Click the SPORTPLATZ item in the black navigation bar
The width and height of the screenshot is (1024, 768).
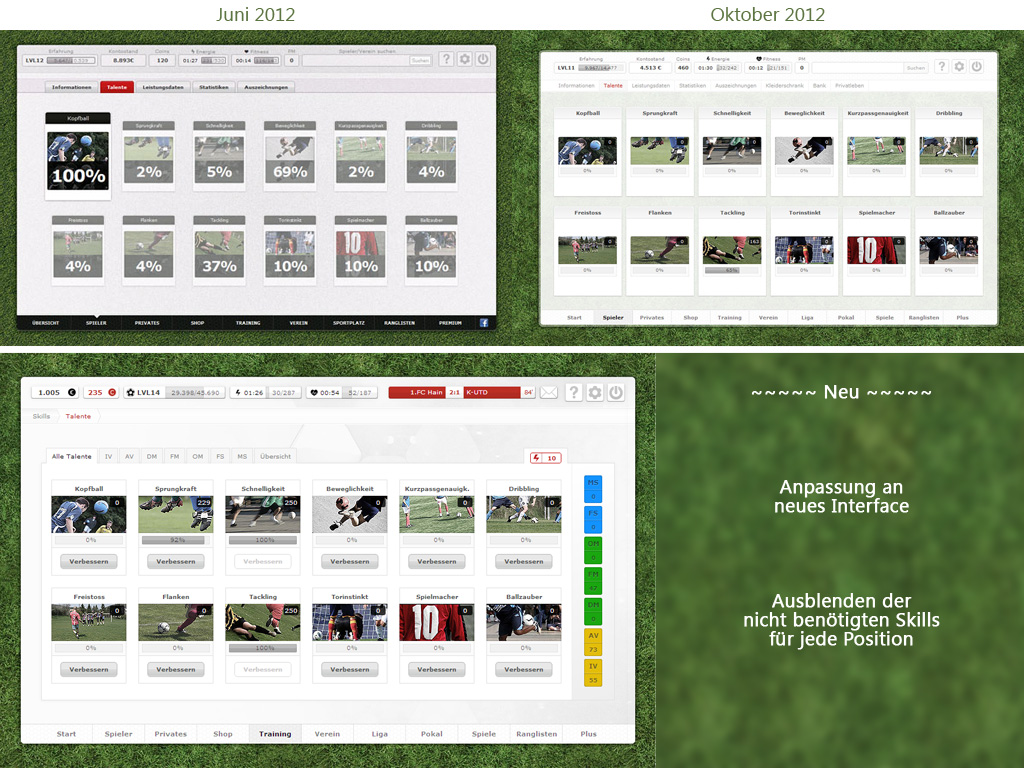pos(349,323)
